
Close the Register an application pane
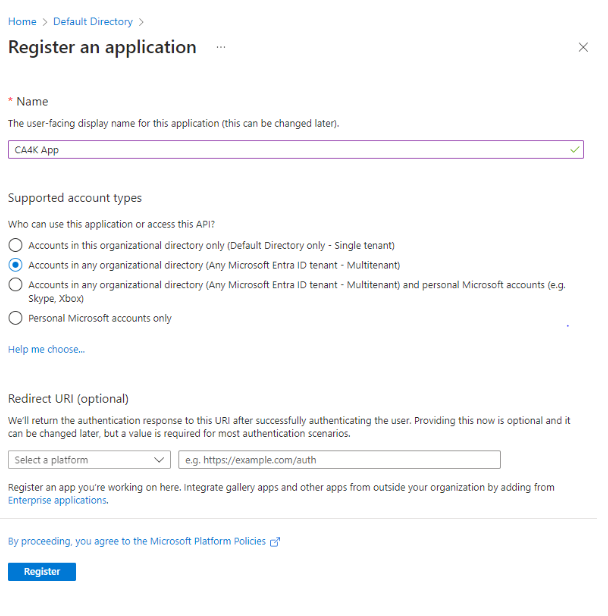coord(583,47)
